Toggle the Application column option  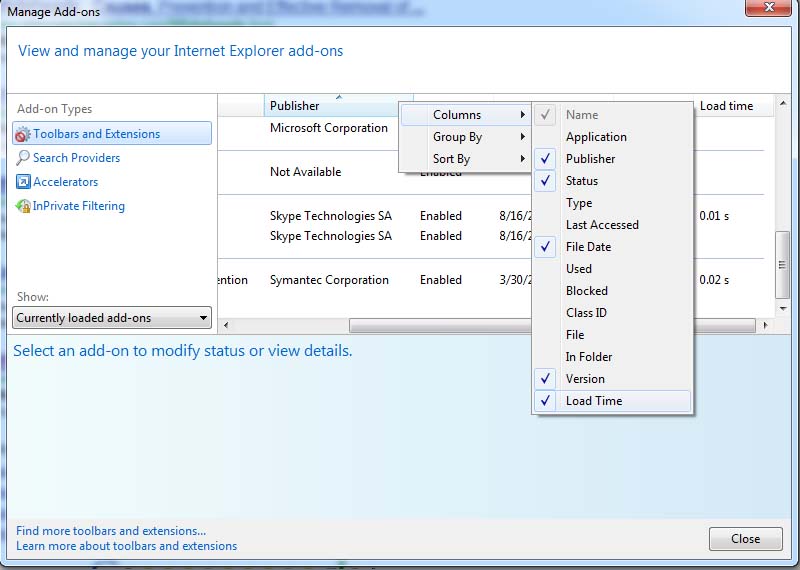click(x=612, y=137)
